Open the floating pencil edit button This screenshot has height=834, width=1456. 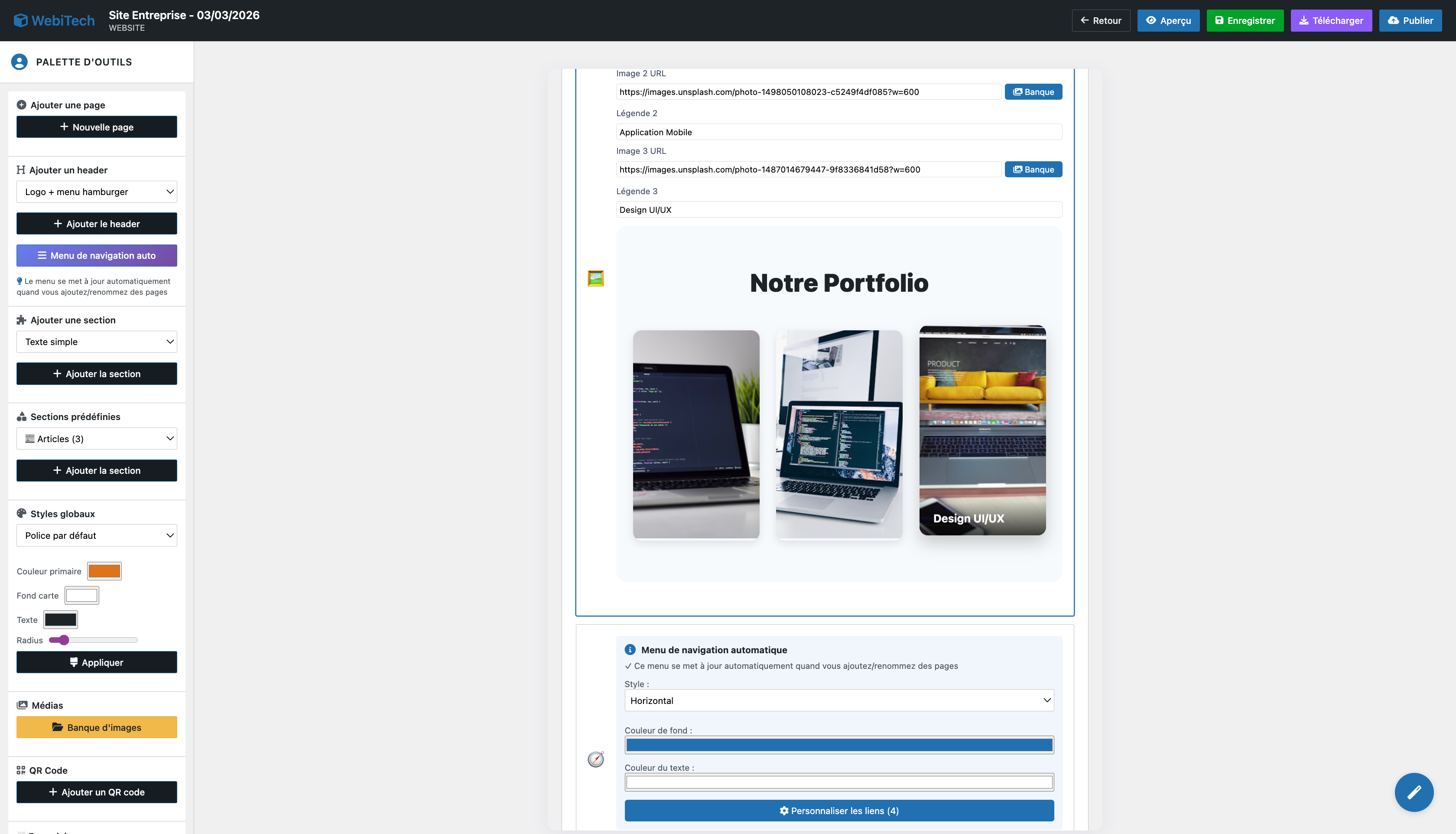(1414, 792)
